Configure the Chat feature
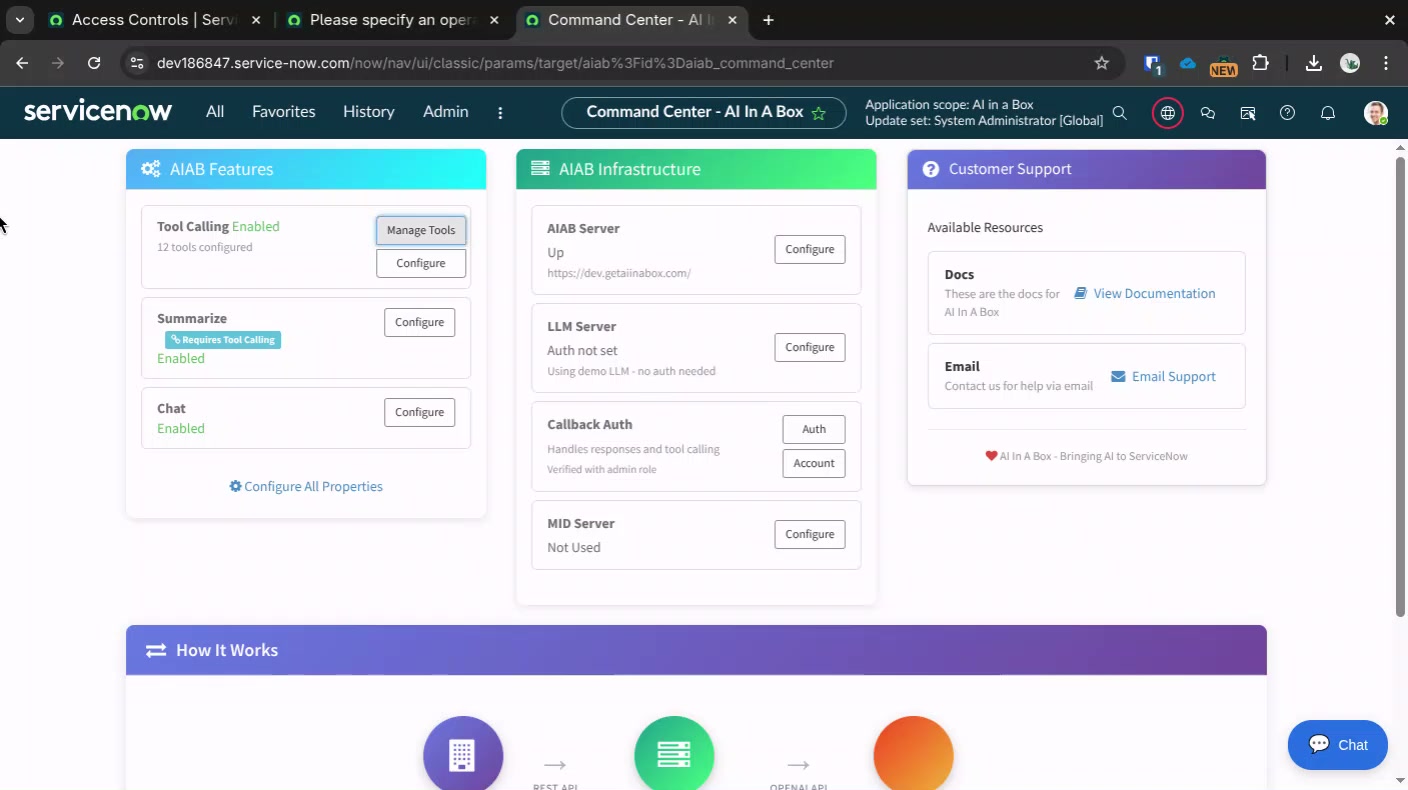The image size is (1408, 790). click(x=420, y=412)
